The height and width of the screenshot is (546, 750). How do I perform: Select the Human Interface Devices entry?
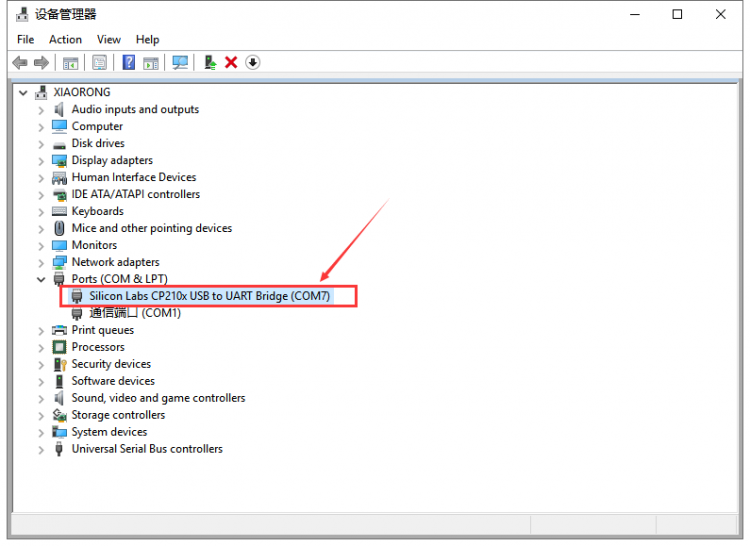[134, 177]
